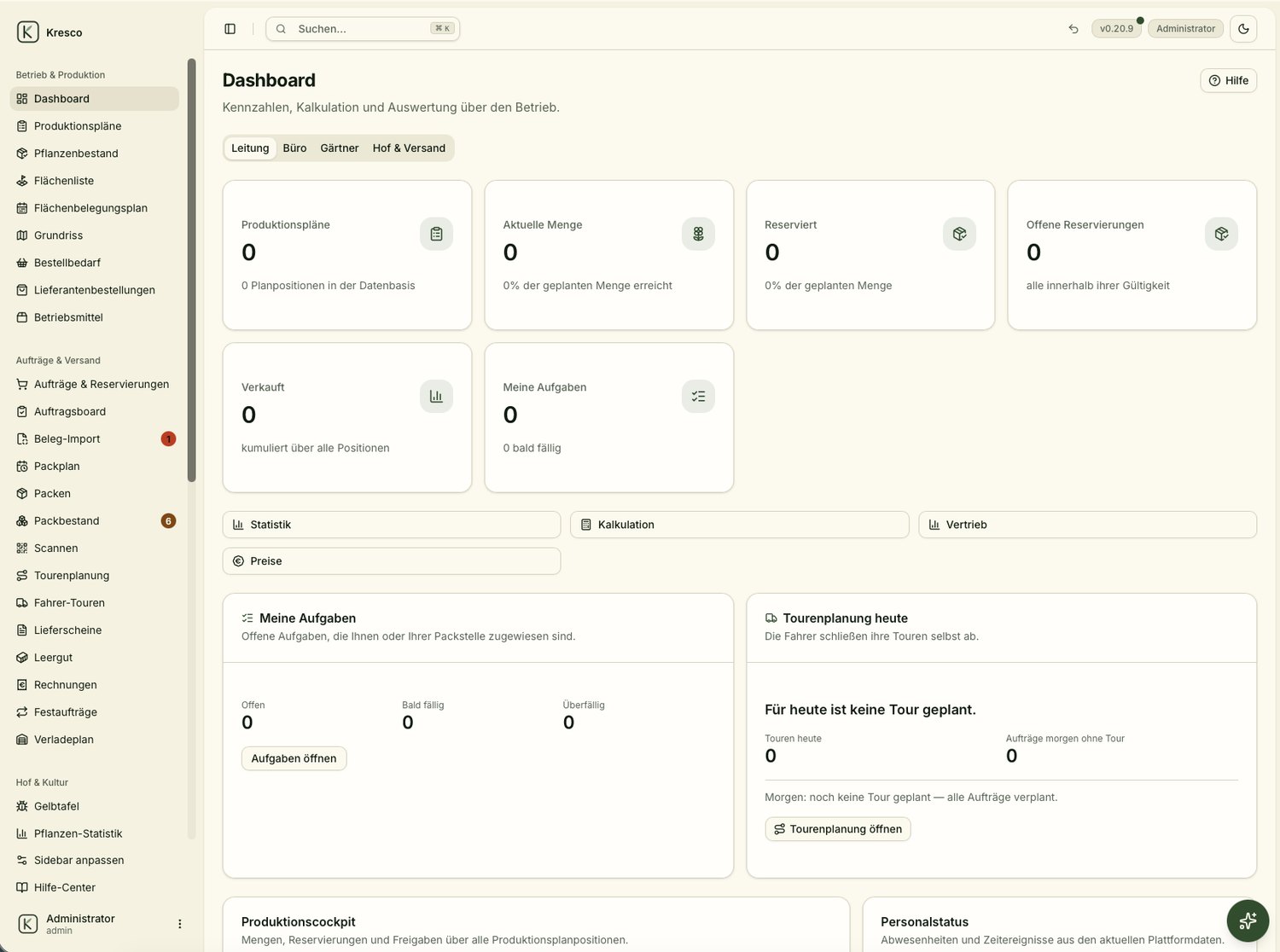Click the Personalstatus heading
Screen dimensions: 1280x952
coord(924,922)
